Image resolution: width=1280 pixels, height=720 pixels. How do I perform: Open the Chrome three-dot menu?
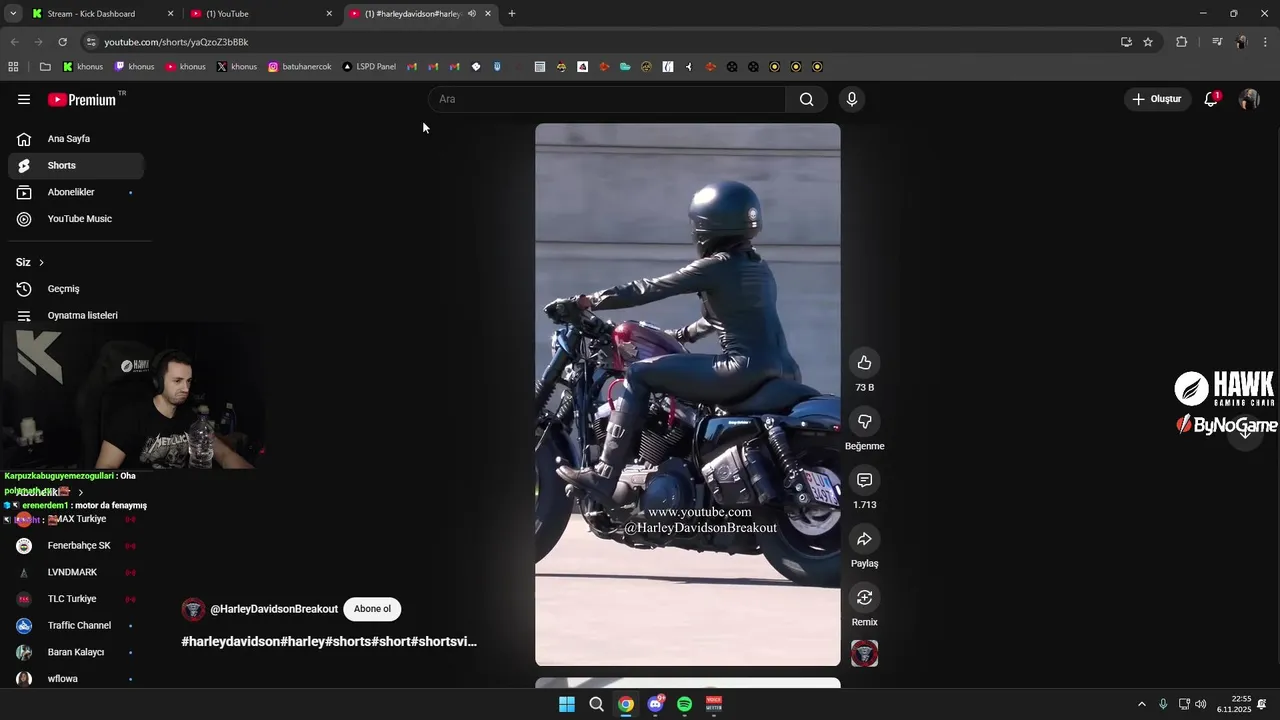[x=1266, y=42]
